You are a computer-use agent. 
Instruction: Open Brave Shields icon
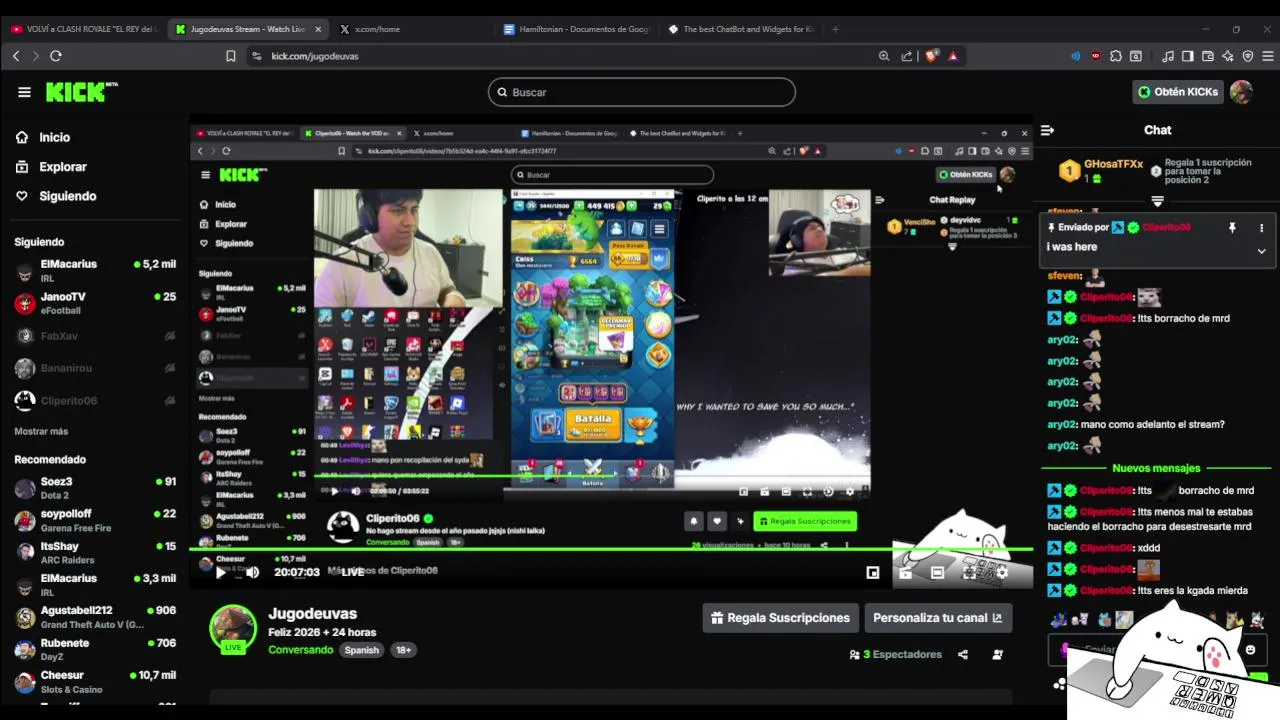coord(932,56)
